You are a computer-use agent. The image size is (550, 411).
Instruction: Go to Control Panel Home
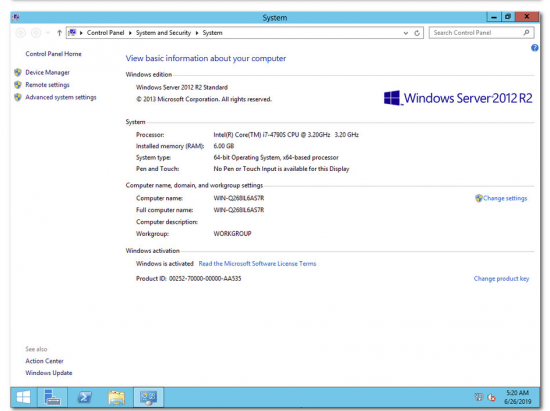(x=53, y=54)
